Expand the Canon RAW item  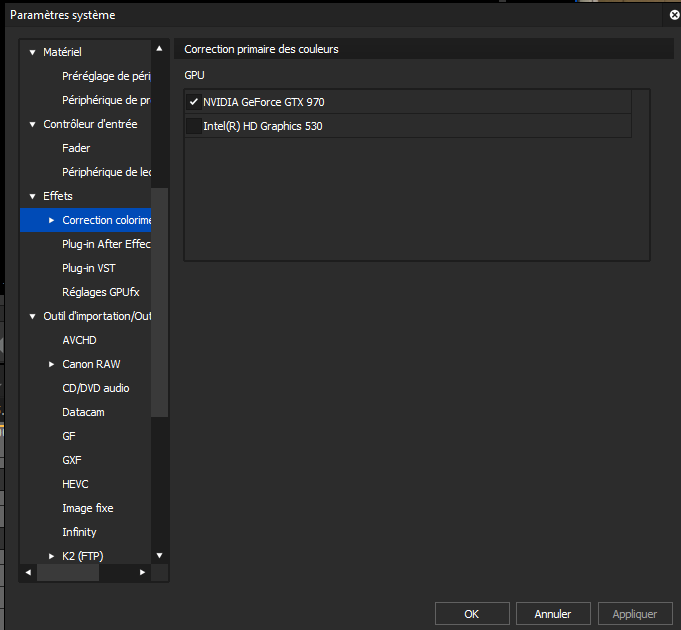51,364
